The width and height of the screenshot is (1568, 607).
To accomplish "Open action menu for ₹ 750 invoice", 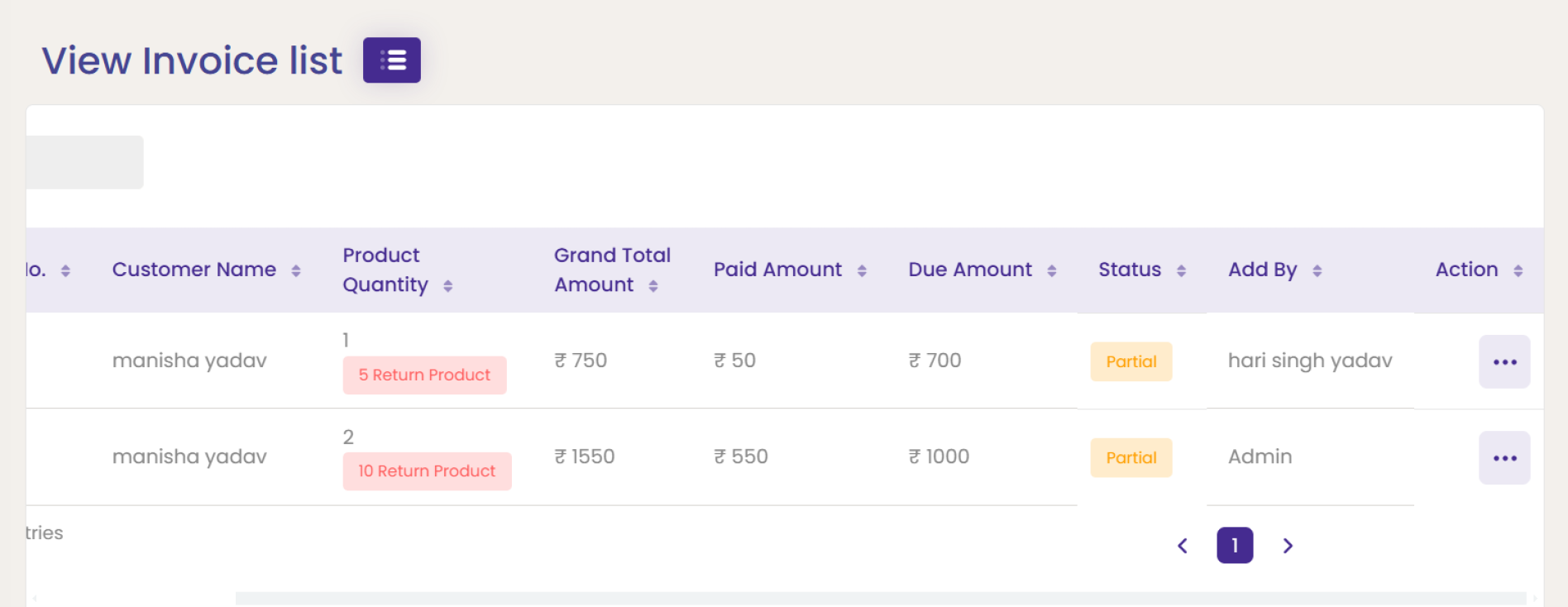I will 1503,362.
